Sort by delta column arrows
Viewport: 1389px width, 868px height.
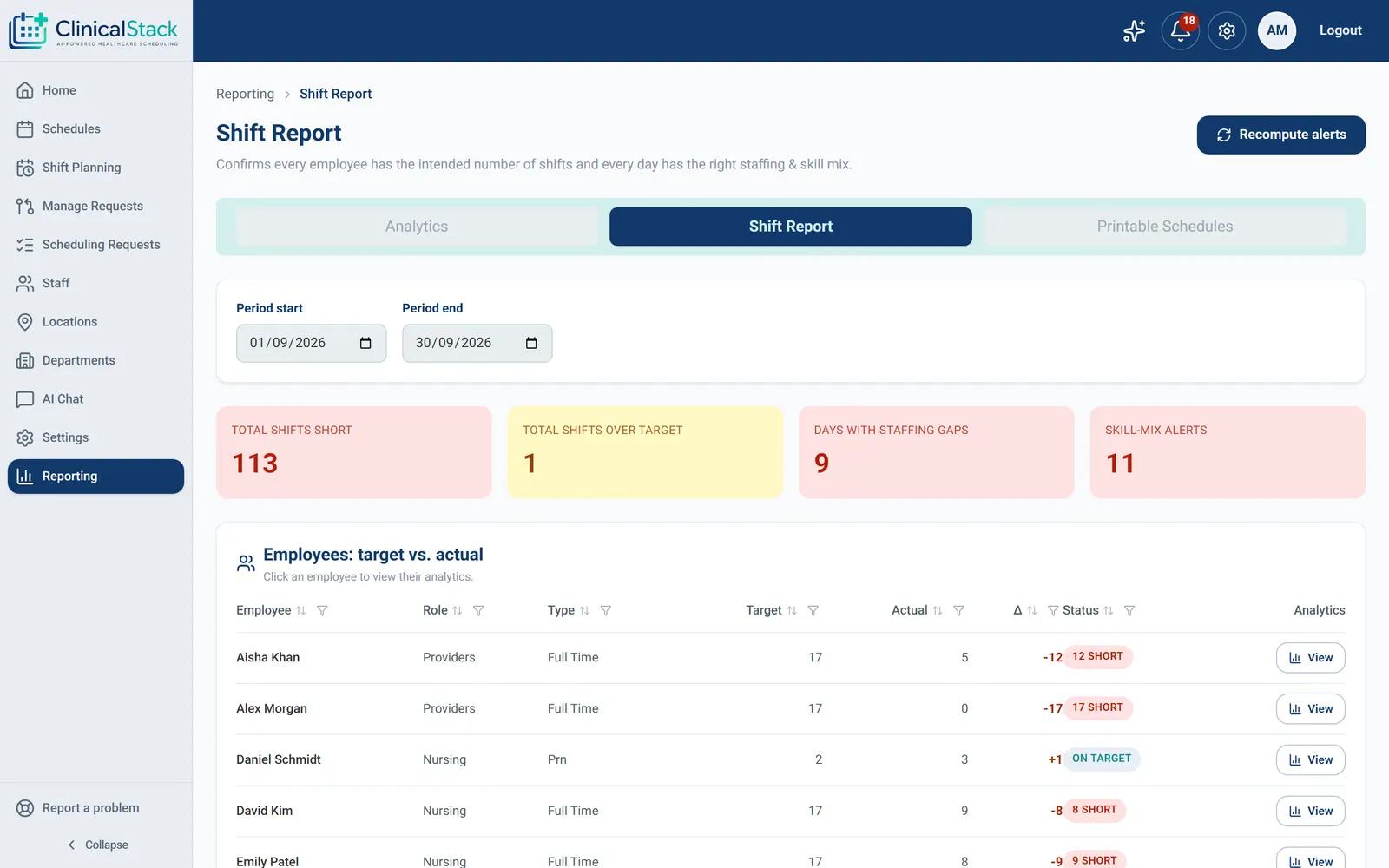pyautogui.click(x=1032, y=611)
